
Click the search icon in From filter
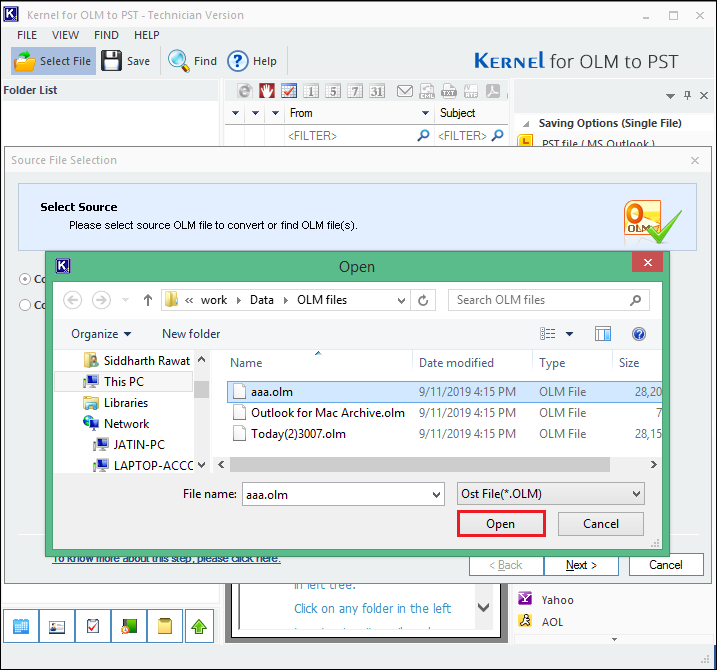tap(423, 135)
